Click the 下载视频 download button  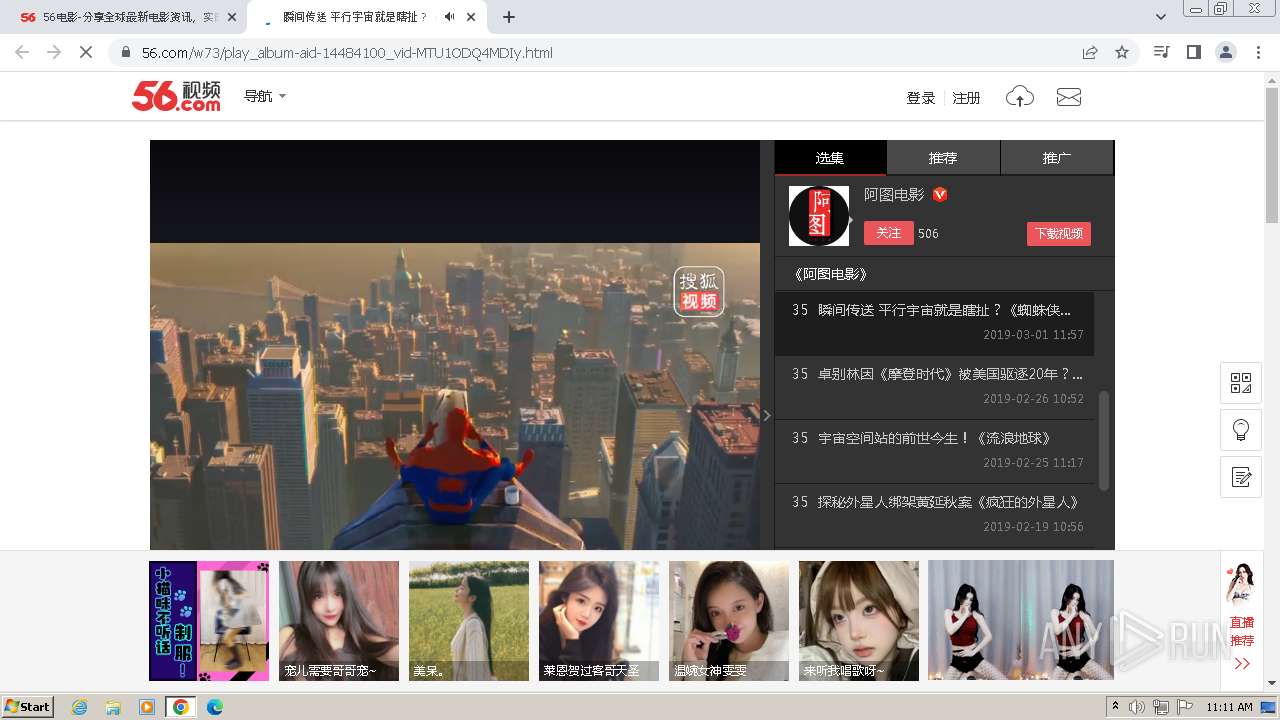[1059, 234]
